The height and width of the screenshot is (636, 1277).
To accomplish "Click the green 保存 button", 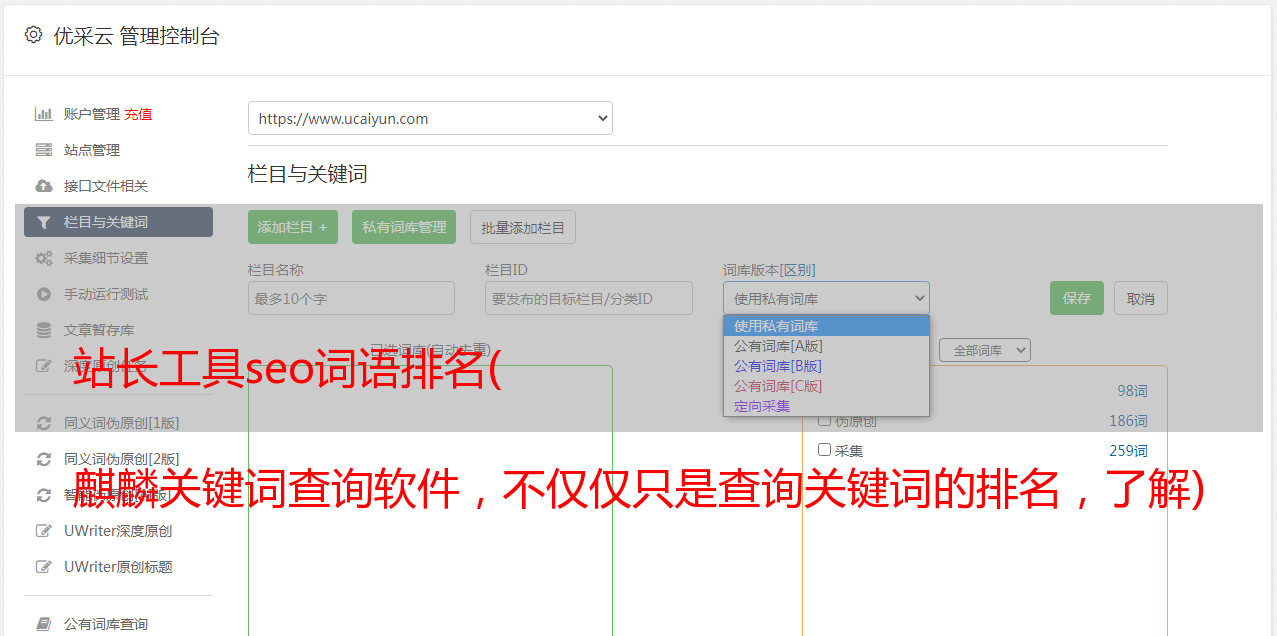I will tap(1077, 298).
